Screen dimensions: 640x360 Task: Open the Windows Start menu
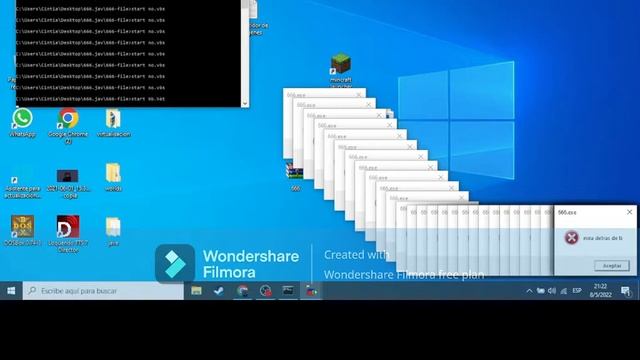(11, 291)
